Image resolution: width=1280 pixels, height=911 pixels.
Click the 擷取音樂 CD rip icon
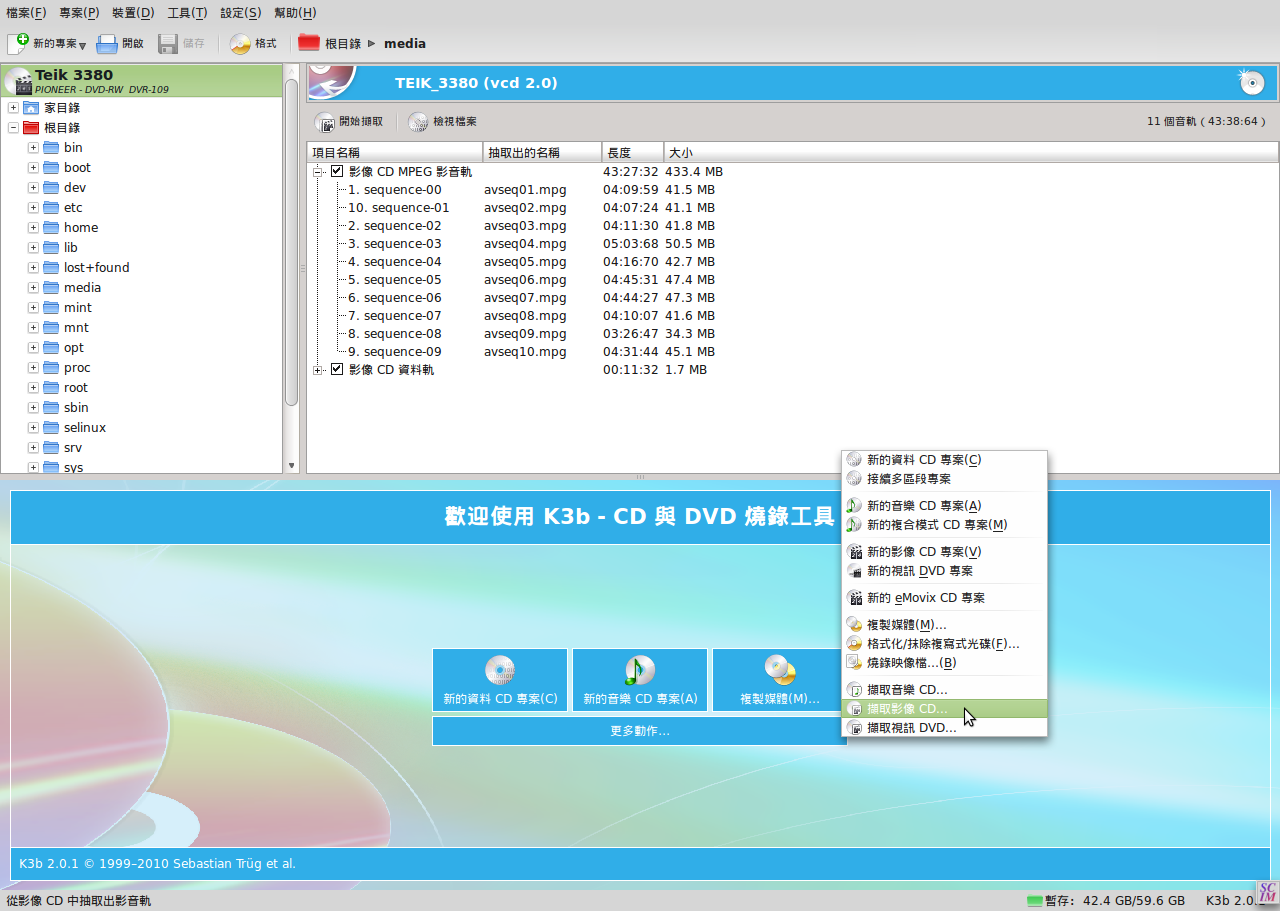(x=854, y=690)
